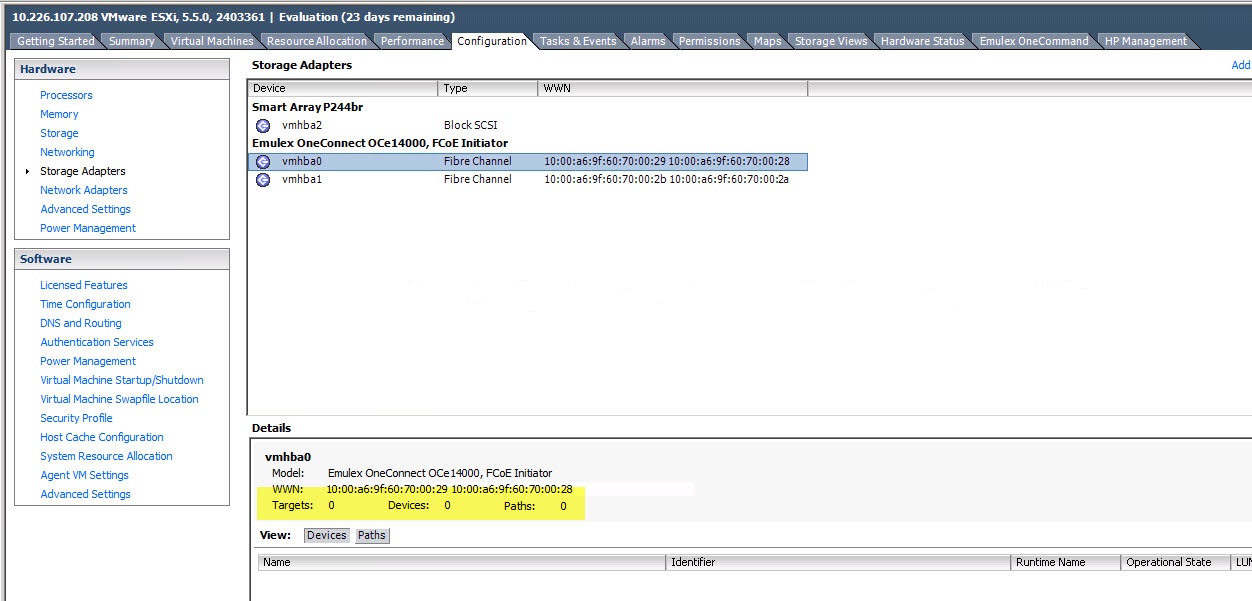Switch to the Virtual Machines tab
The width and height of the screenshot is (1252, 601).
(212, 41)
